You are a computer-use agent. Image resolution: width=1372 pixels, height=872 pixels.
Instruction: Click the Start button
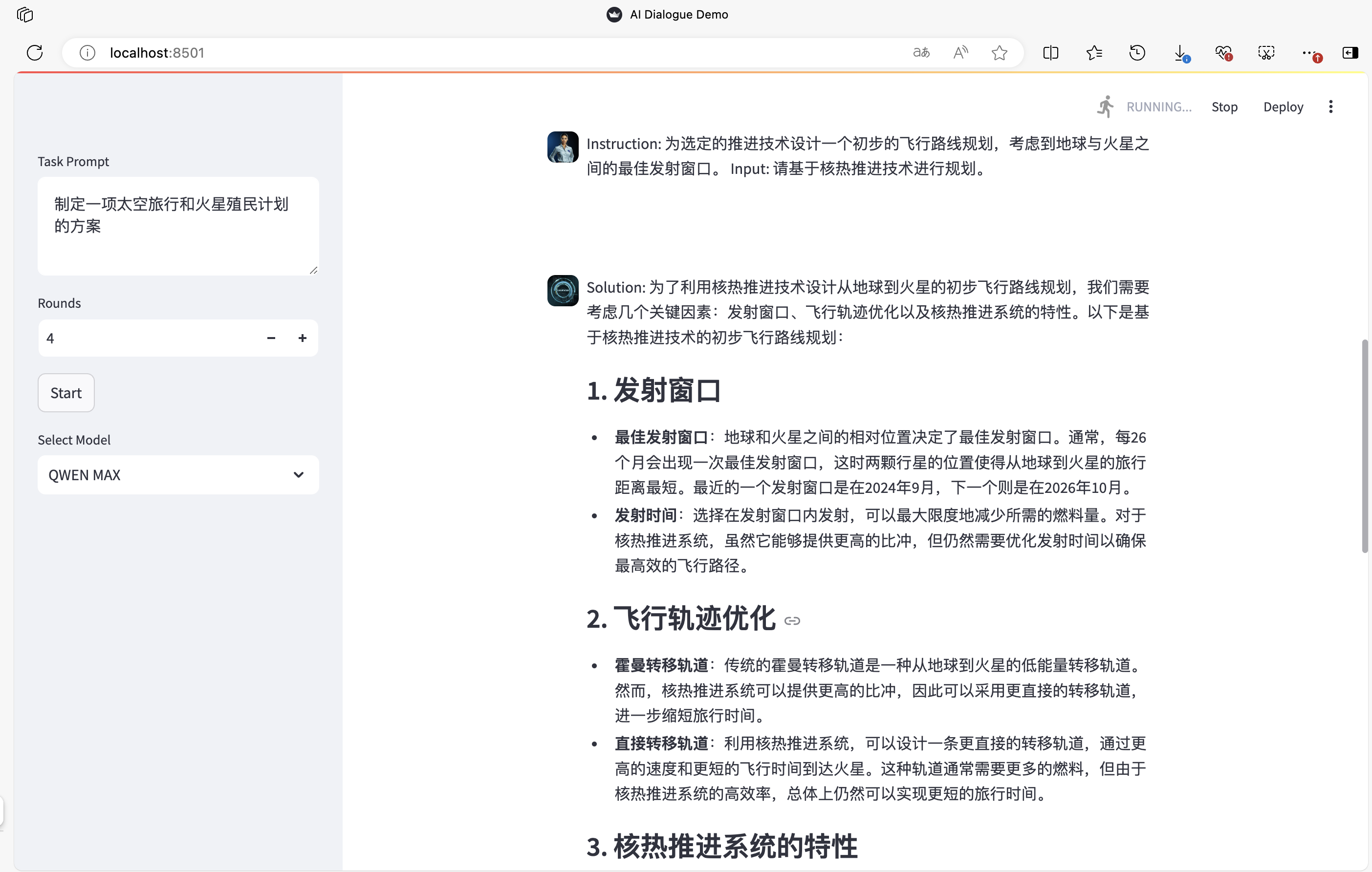pyautogui.click(x=66, y=393)
